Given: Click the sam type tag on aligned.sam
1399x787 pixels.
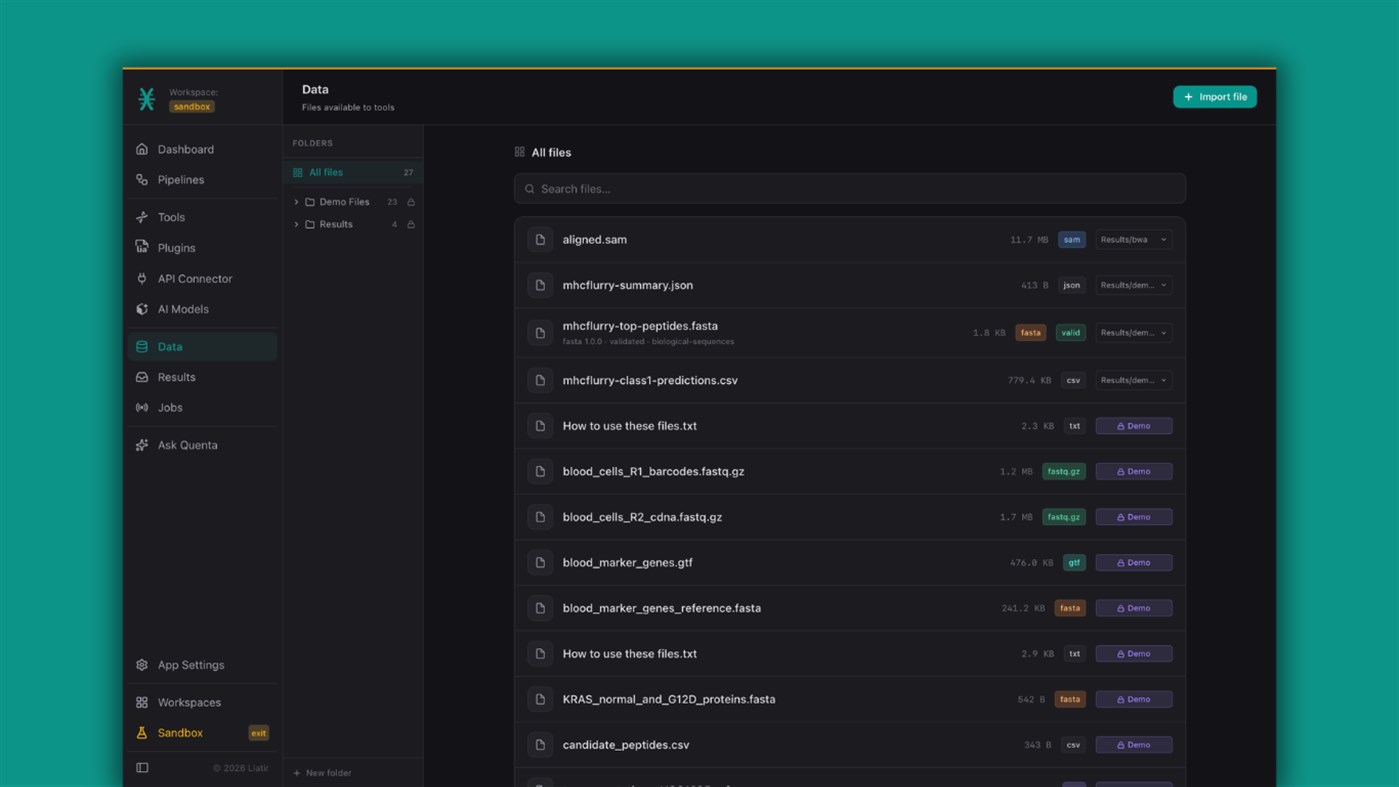Looking at the screenshot, I should (1072, 240).
